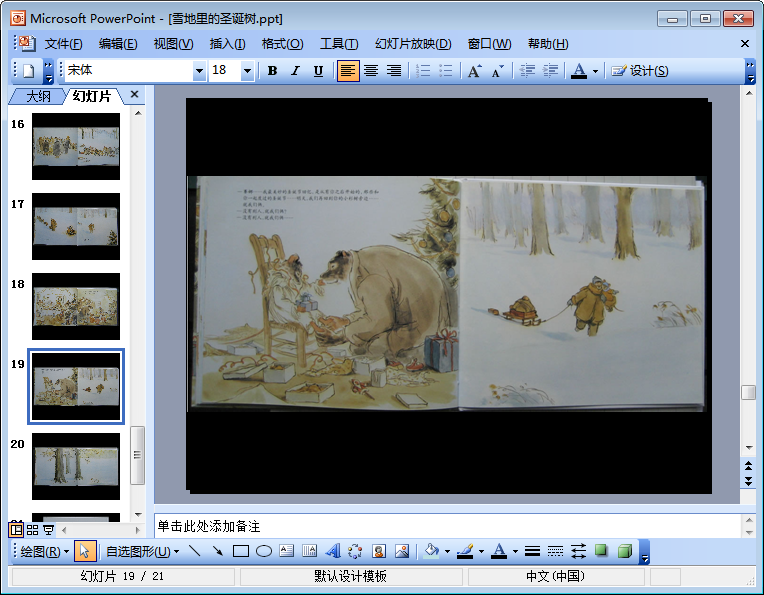Click the new slide document icon
Image resolution: width=764 pixels, height=595 pixels.
pyautogui.click(x=28, y=71)
